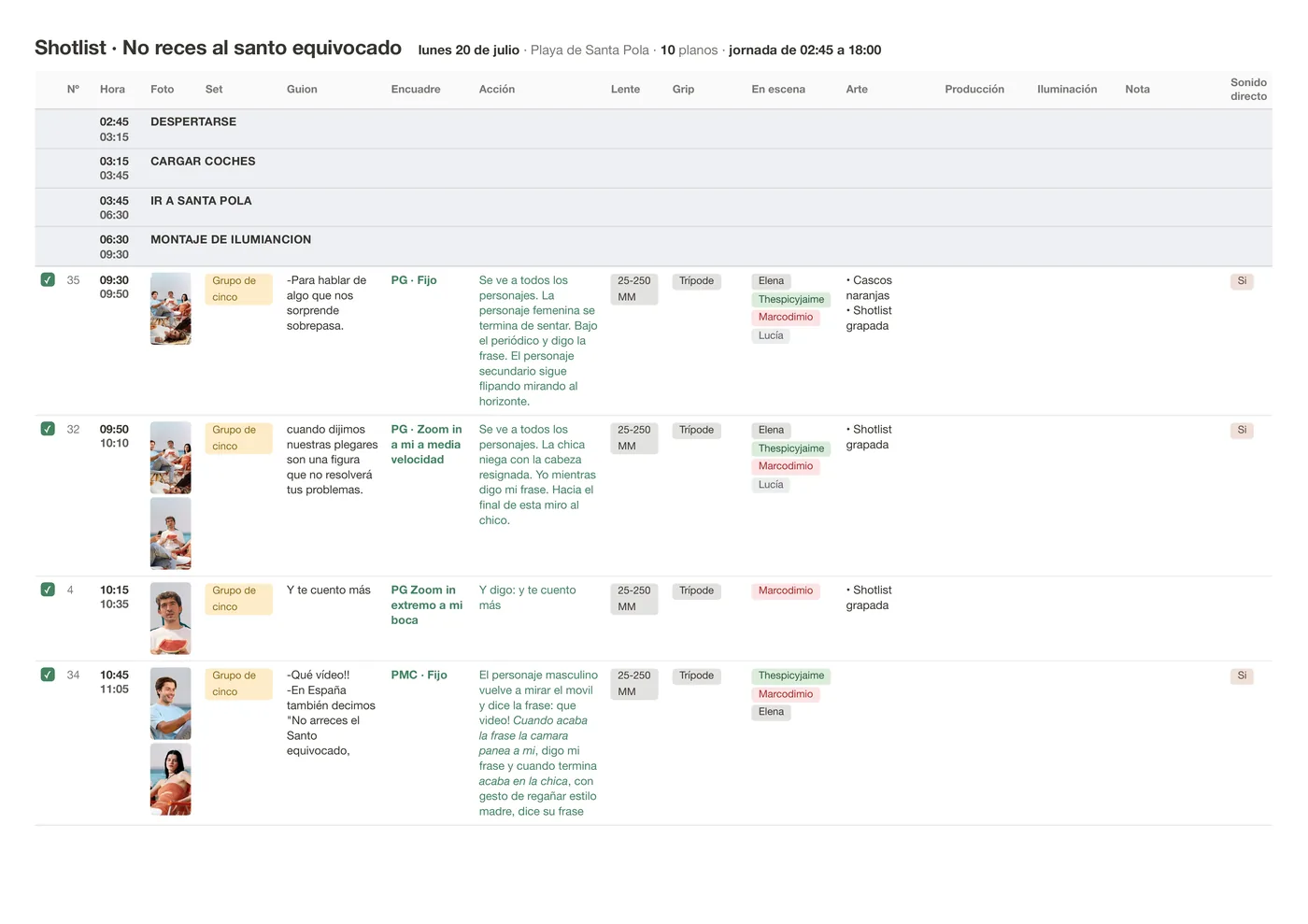Open the second photo of shot 32
The height and width of the screenshot is (924, 1308).
point(170,533)
